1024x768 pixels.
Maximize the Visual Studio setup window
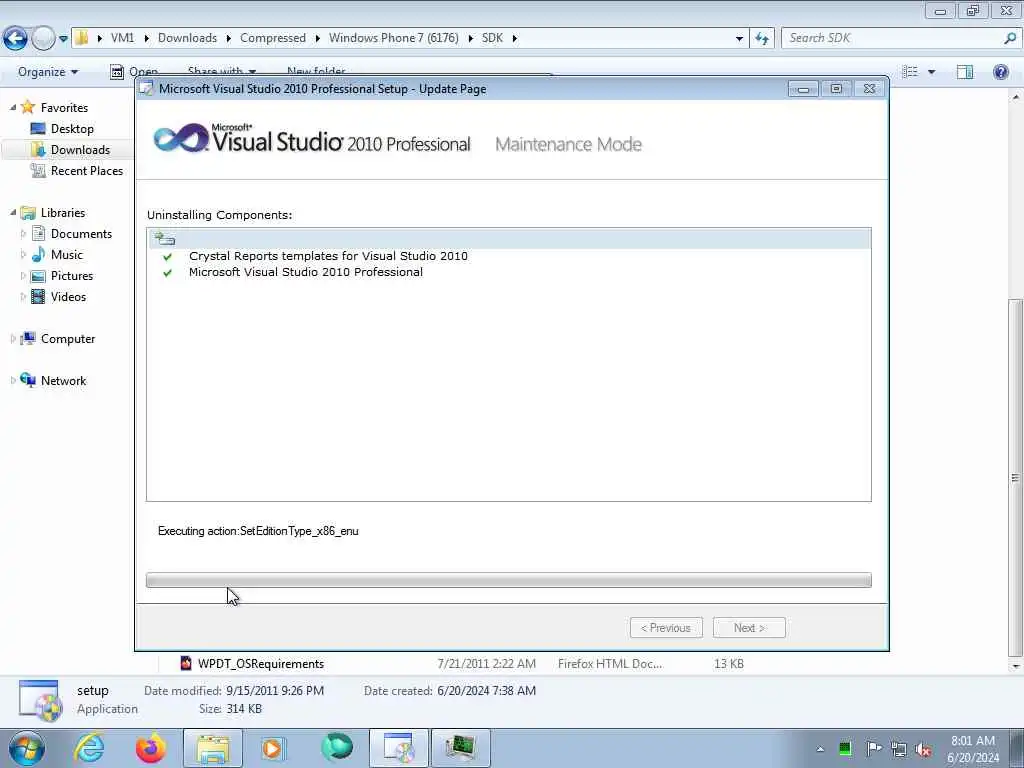tap(836, 89)
